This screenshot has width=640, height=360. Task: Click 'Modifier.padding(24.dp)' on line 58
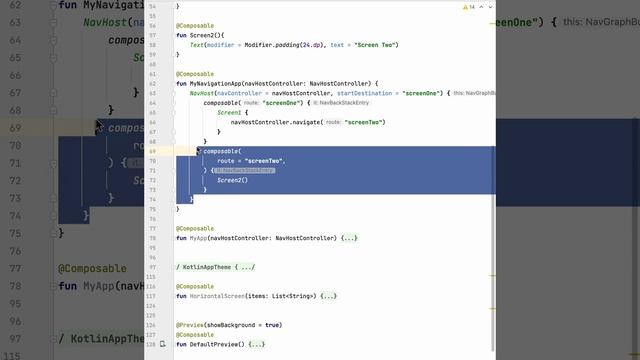point(284,45)
